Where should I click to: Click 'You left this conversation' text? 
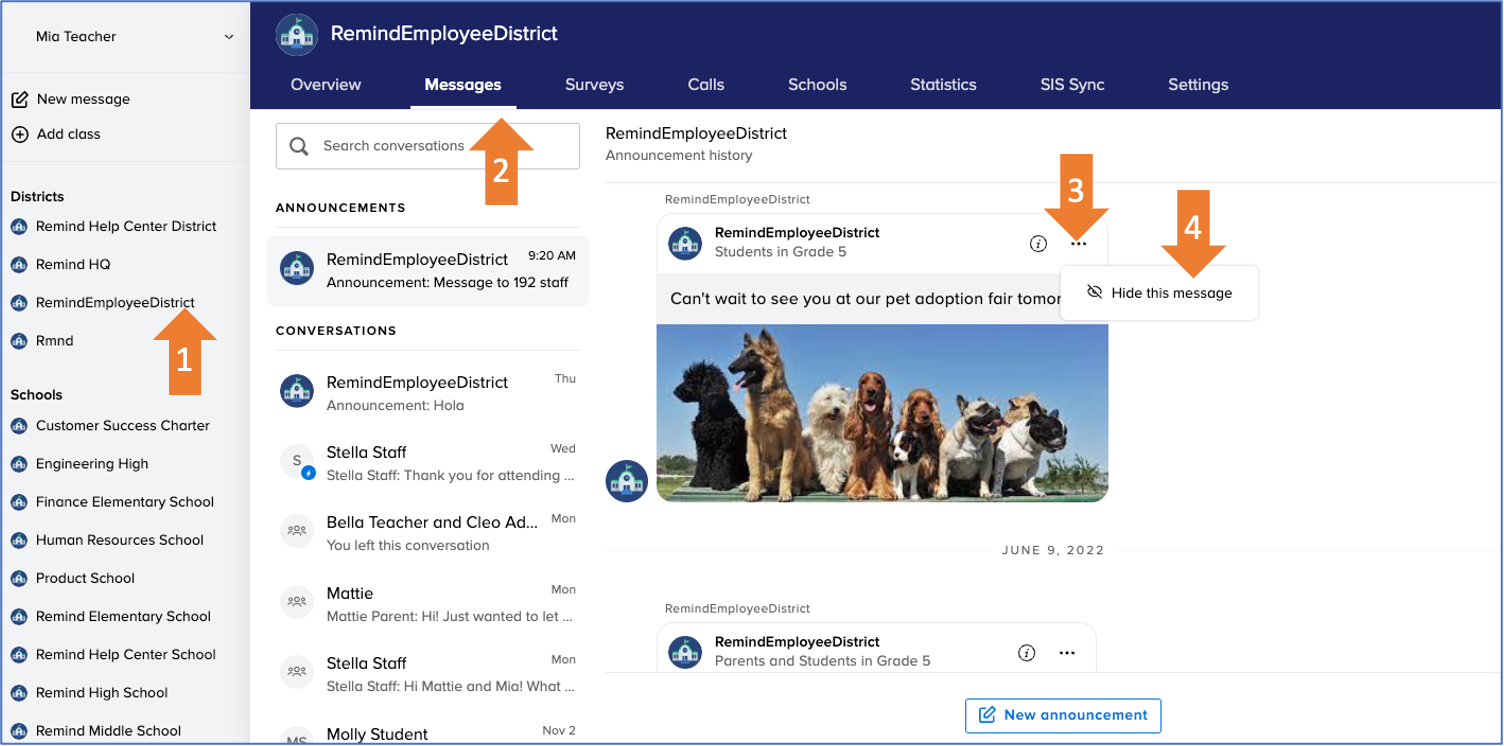[x=408, y=546]
